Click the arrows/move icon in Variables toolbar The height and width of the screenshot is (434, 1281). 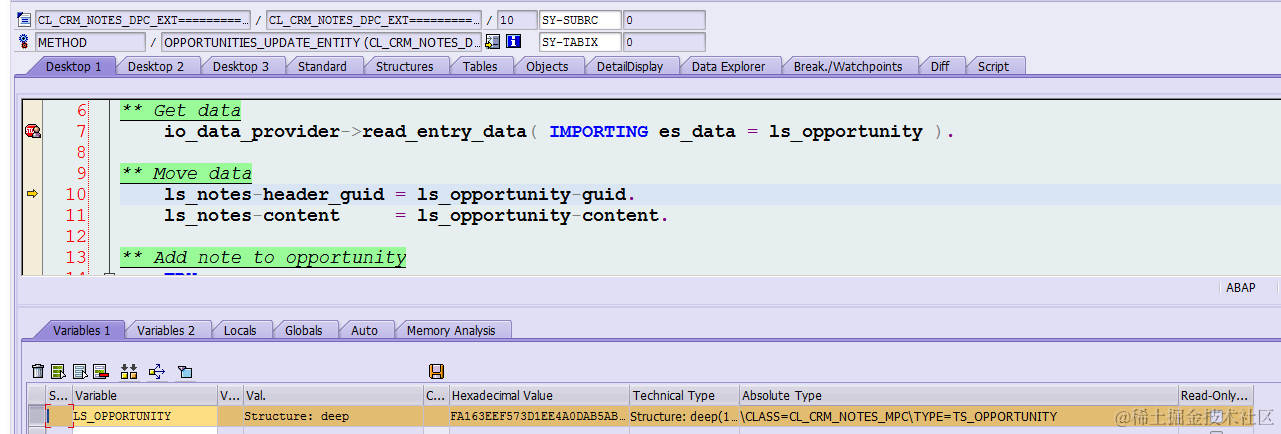156,371
